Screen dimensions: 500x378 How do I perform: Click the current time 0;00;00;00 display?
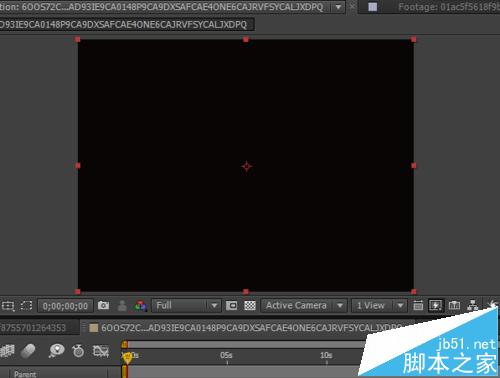[x=65, y=306]
